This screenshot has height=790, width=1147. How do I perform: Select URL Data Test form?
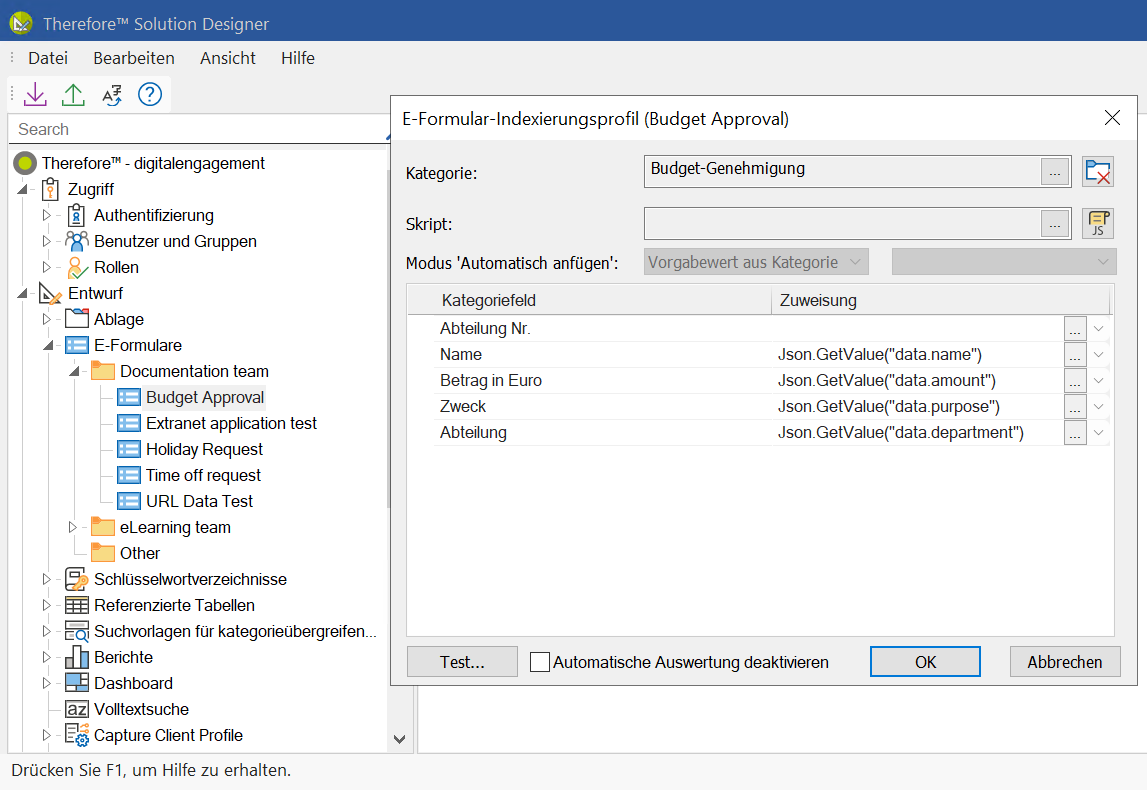pyautogui.click(x=200, y=502)
